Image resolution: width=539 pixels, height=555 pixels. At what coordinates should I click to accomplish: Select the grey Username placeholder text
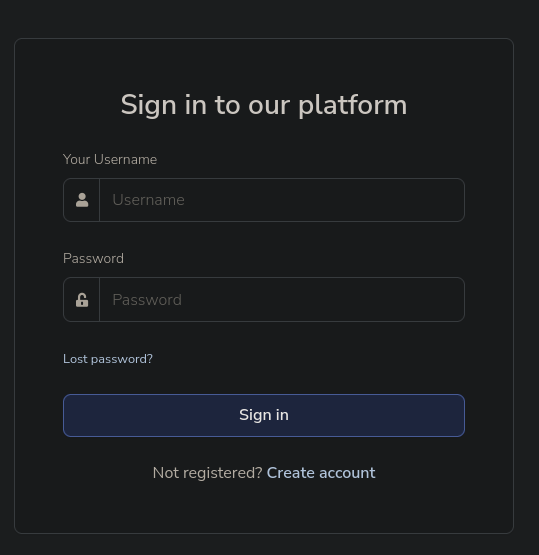pyautogui.click(x=148, y=200)
